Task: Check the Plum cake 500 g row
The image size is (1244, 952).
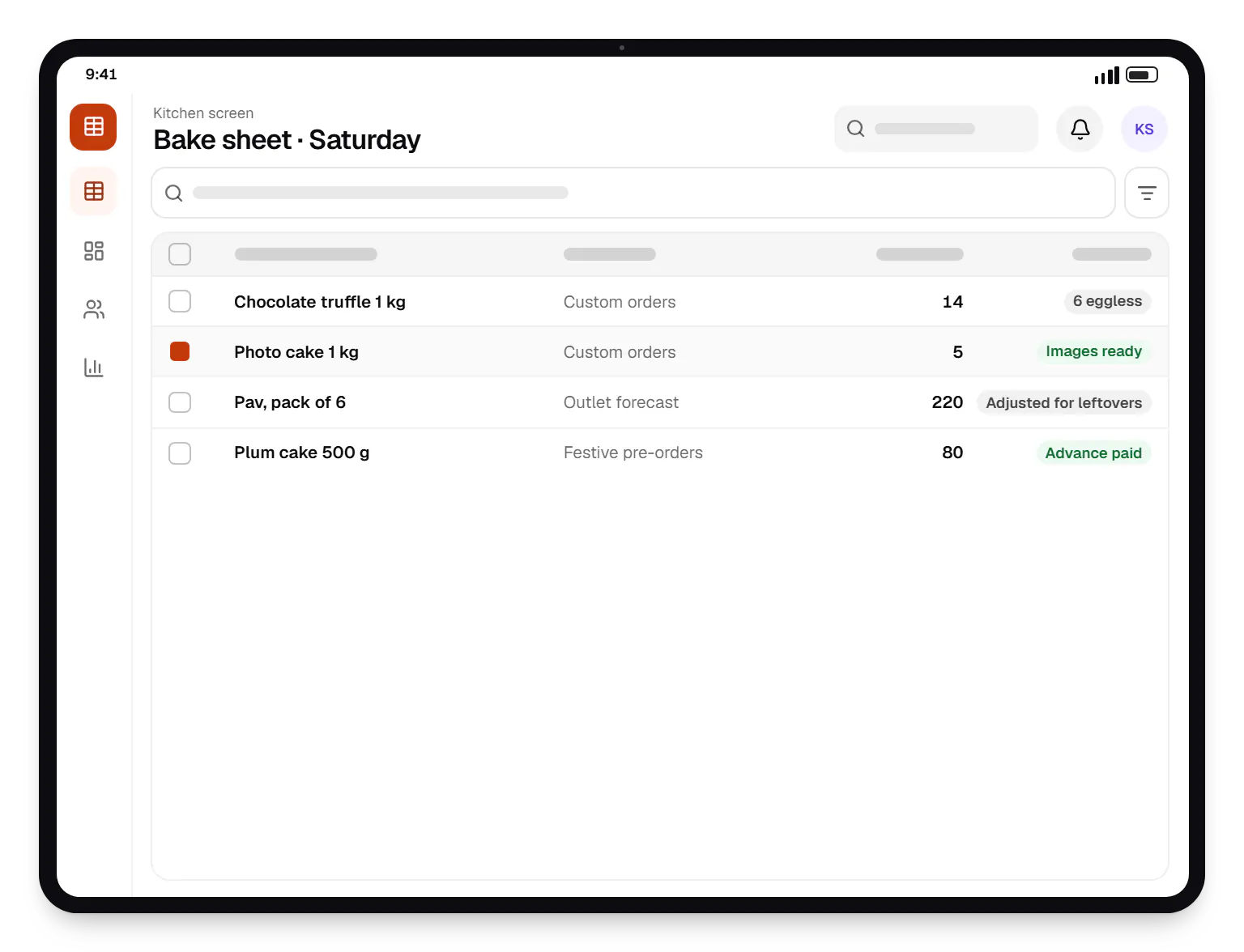Action: pos(180,453)
